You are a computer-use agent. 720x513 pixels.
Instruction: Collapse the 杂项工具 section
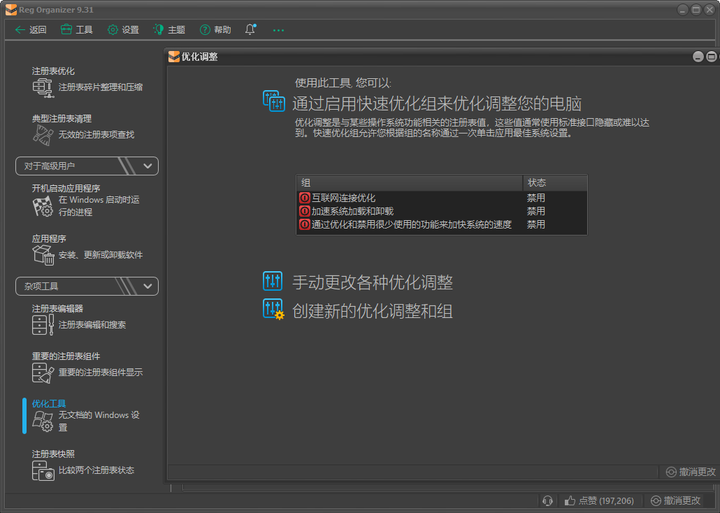[x=87, y=286]
